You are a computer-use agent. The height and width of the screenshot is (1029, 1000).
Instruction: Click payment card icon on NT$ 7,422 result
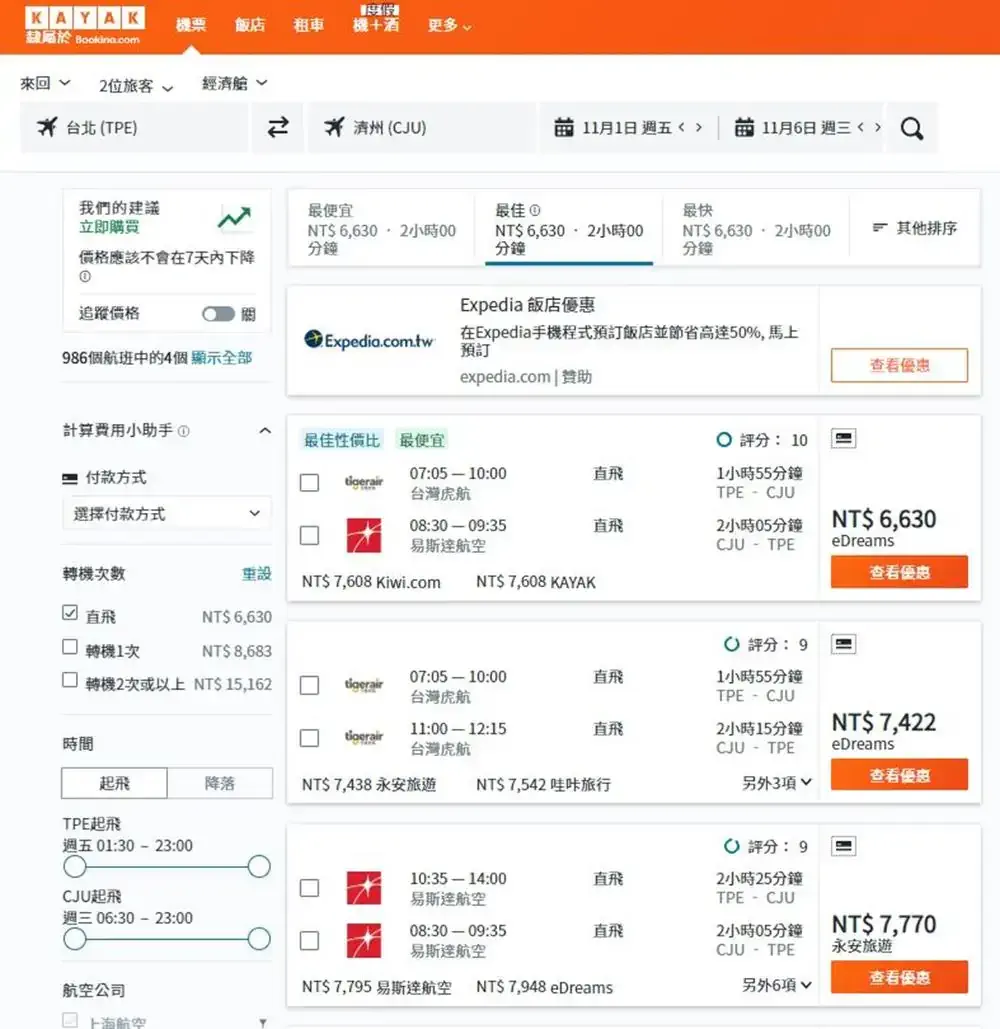click(x=844, y=644)
